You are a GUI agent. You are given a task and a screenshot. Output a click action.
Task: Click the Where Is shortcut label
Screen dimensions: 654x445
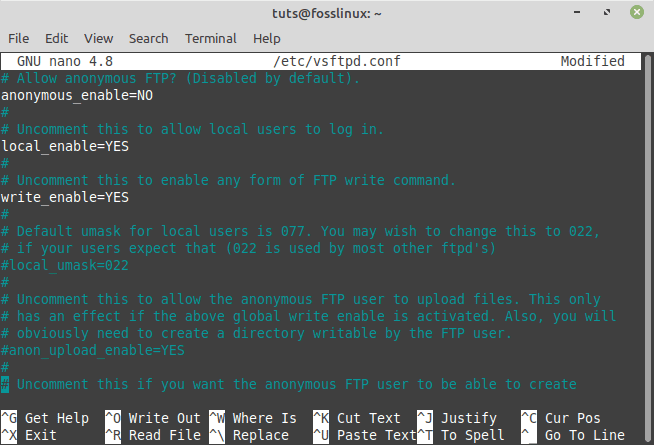[x=264, y=418]
